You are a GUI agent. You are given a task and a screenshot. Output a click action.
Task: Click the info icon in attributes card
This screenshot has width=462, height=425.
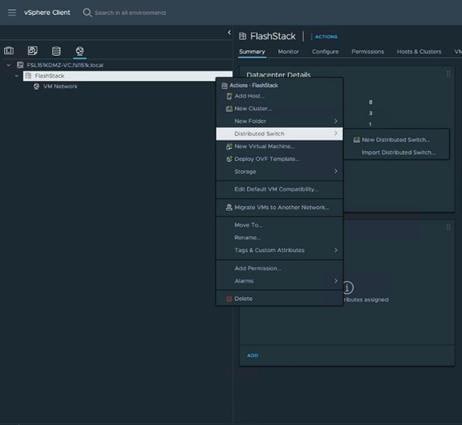pos(348,287)
